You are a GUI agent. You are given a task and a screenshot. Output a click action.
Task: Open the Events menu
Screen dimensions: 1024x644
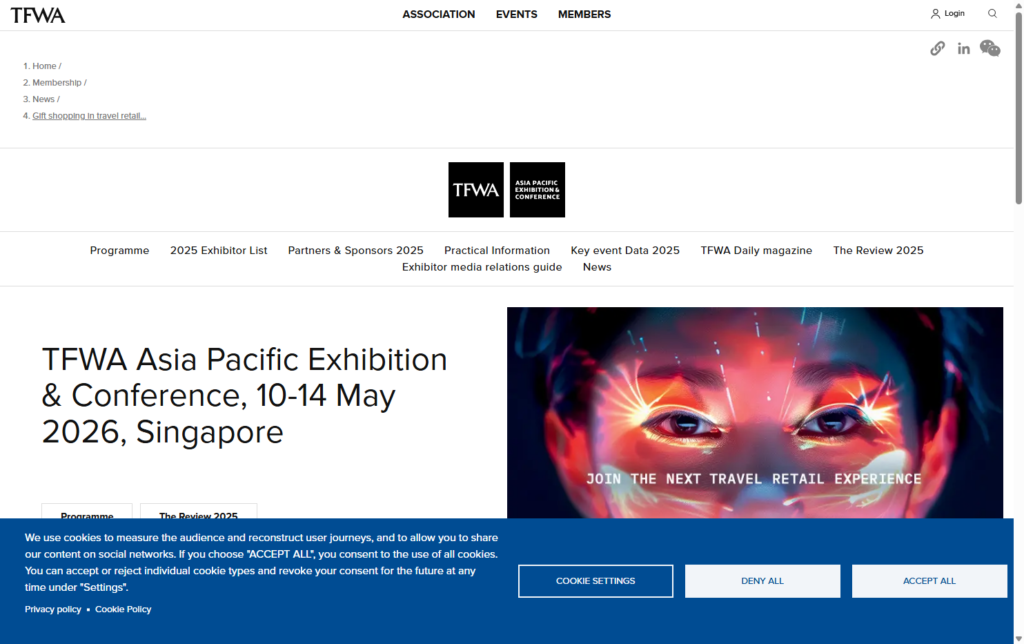[x=516, y=14]
